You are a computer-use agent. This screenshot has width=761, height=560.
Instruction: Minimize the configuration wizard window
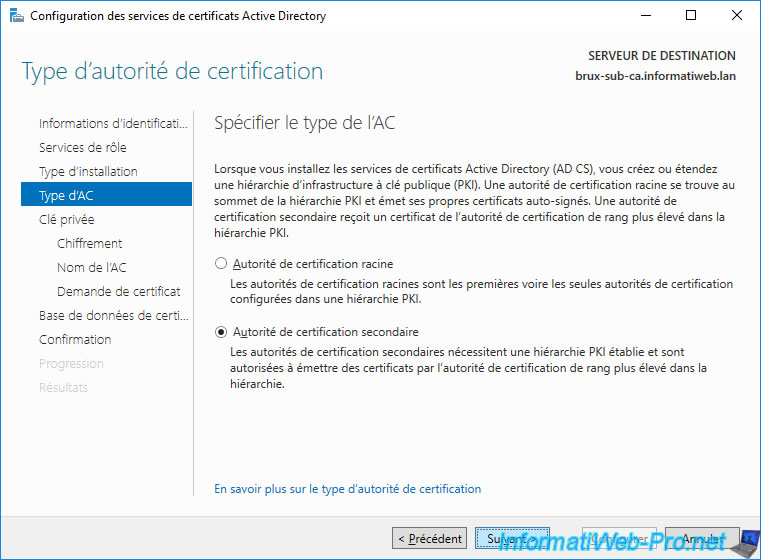[645, 16]
